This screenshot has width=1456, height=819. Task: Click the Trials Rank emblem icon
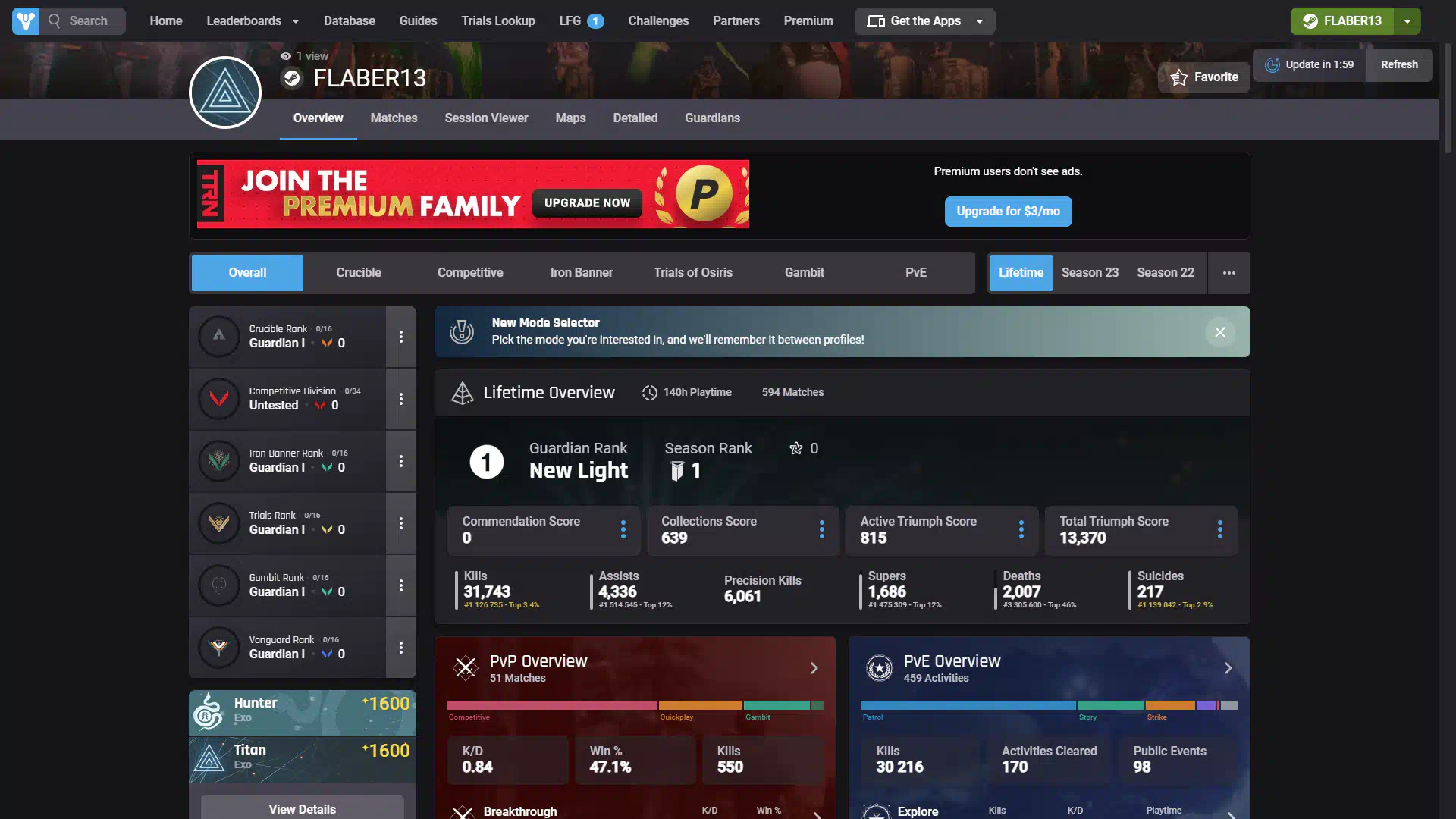point(219,522)
